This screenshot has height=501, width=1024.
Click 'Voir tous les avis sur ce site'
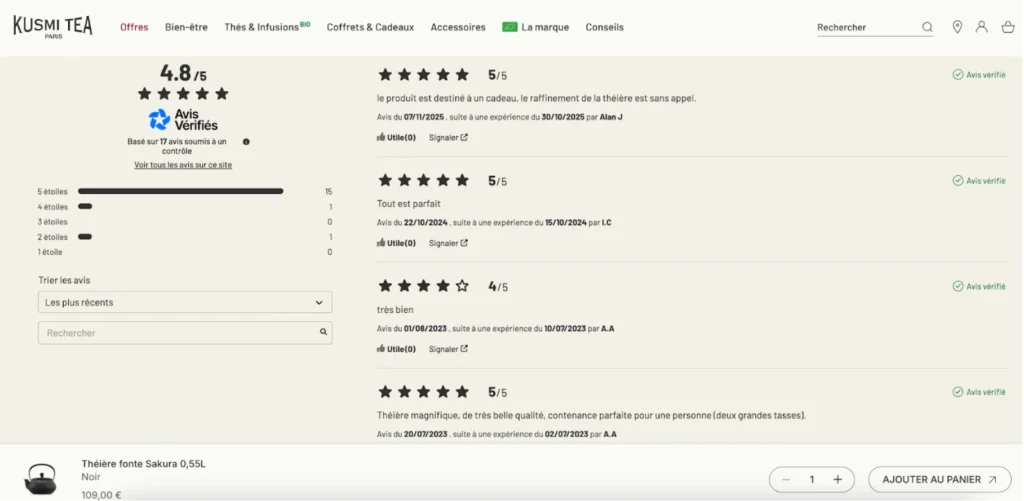tap(183, 165)
